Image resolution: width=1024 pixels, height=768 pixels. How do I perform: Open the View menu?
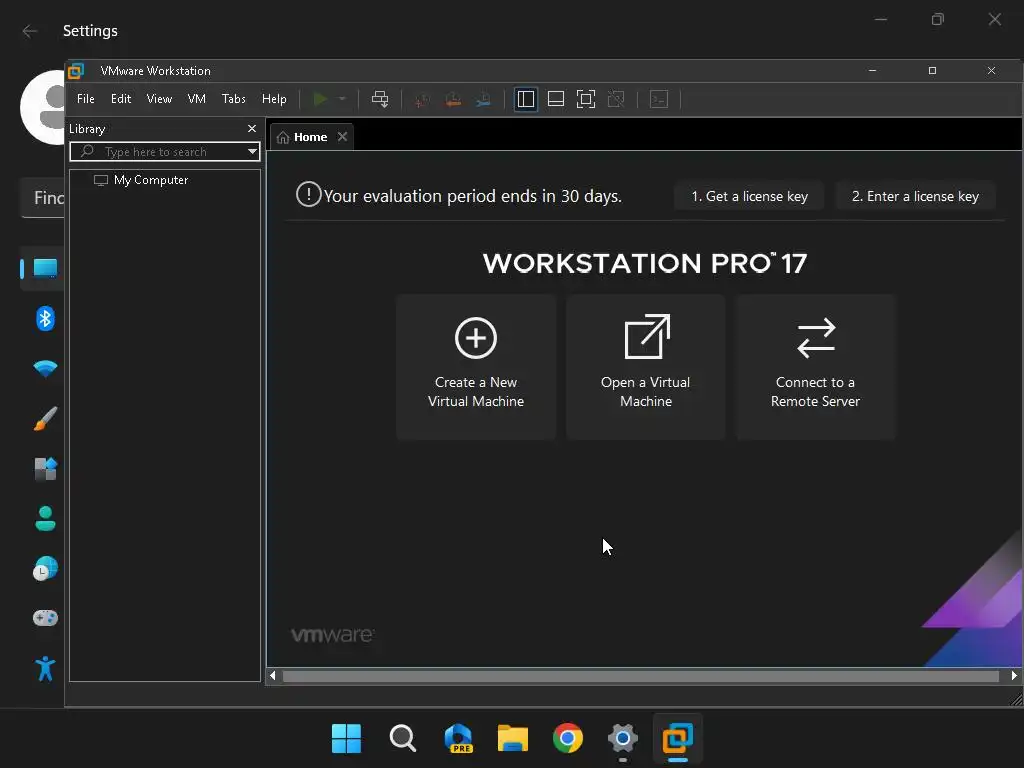coord(159,99)
